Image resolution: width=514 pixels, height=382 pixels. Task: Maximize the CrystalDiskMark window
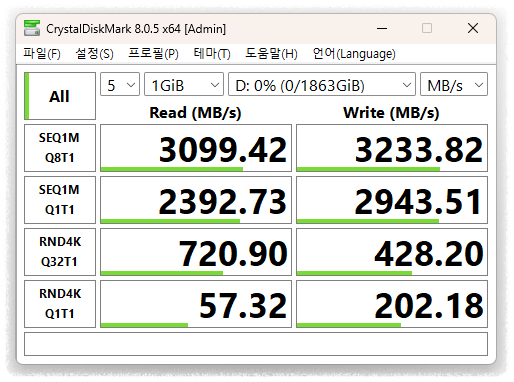[x=427, y=28]
